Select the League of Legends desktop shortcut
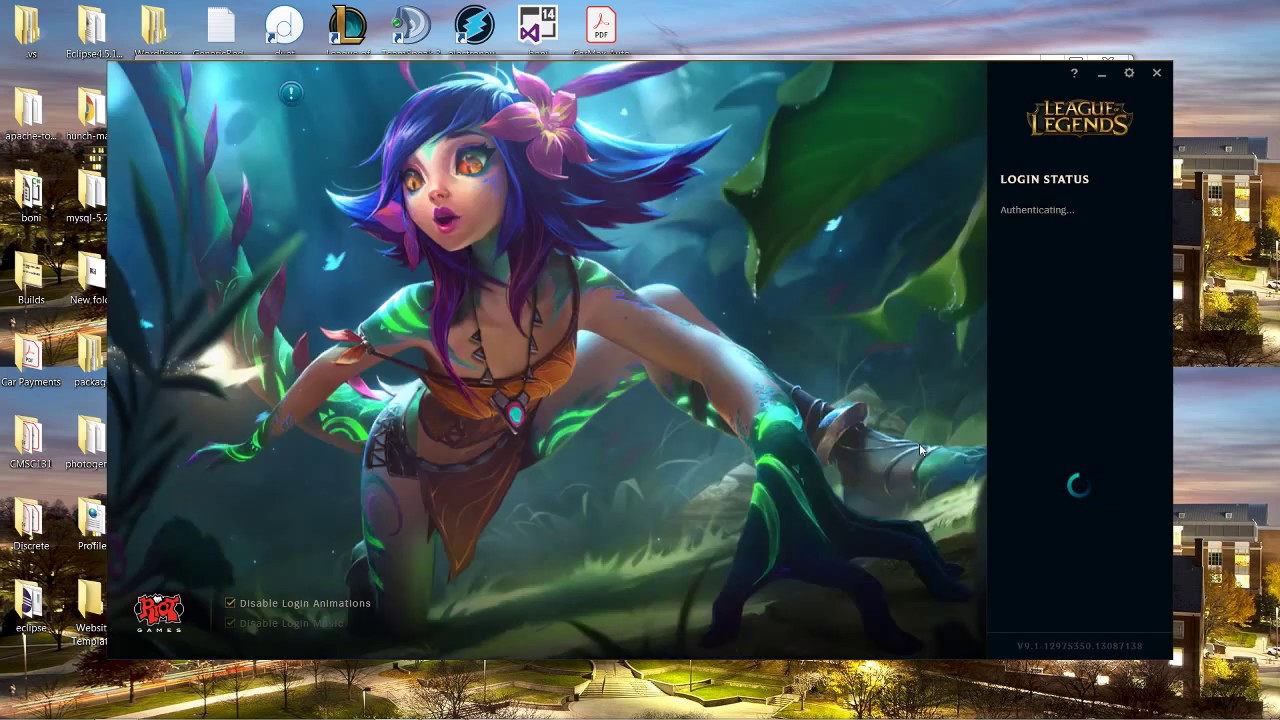The height and width of the screenshot is (720, 1280). 348,30
